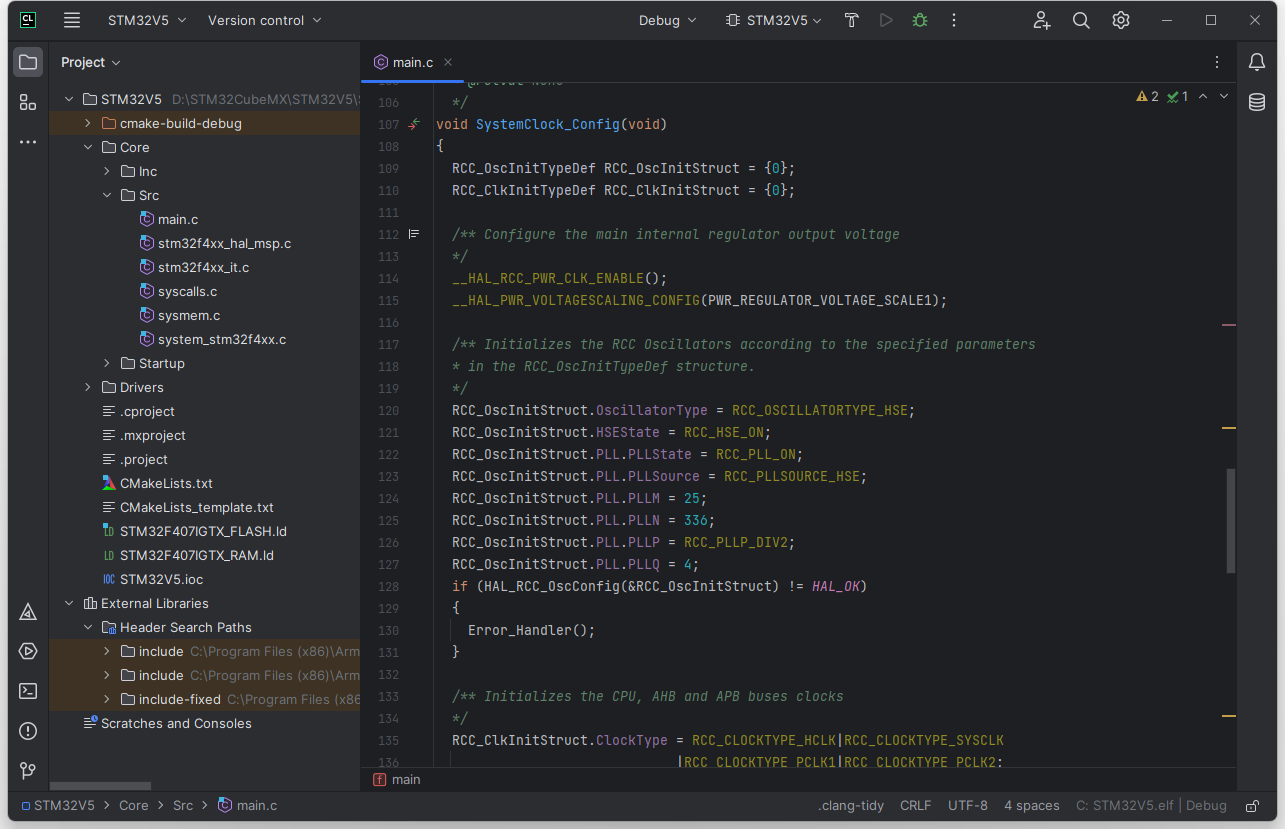Image resolution: width=1285 pixels, height=829 pixels.
Task: Show the Notifications panel
Action: pos(1257,62)
